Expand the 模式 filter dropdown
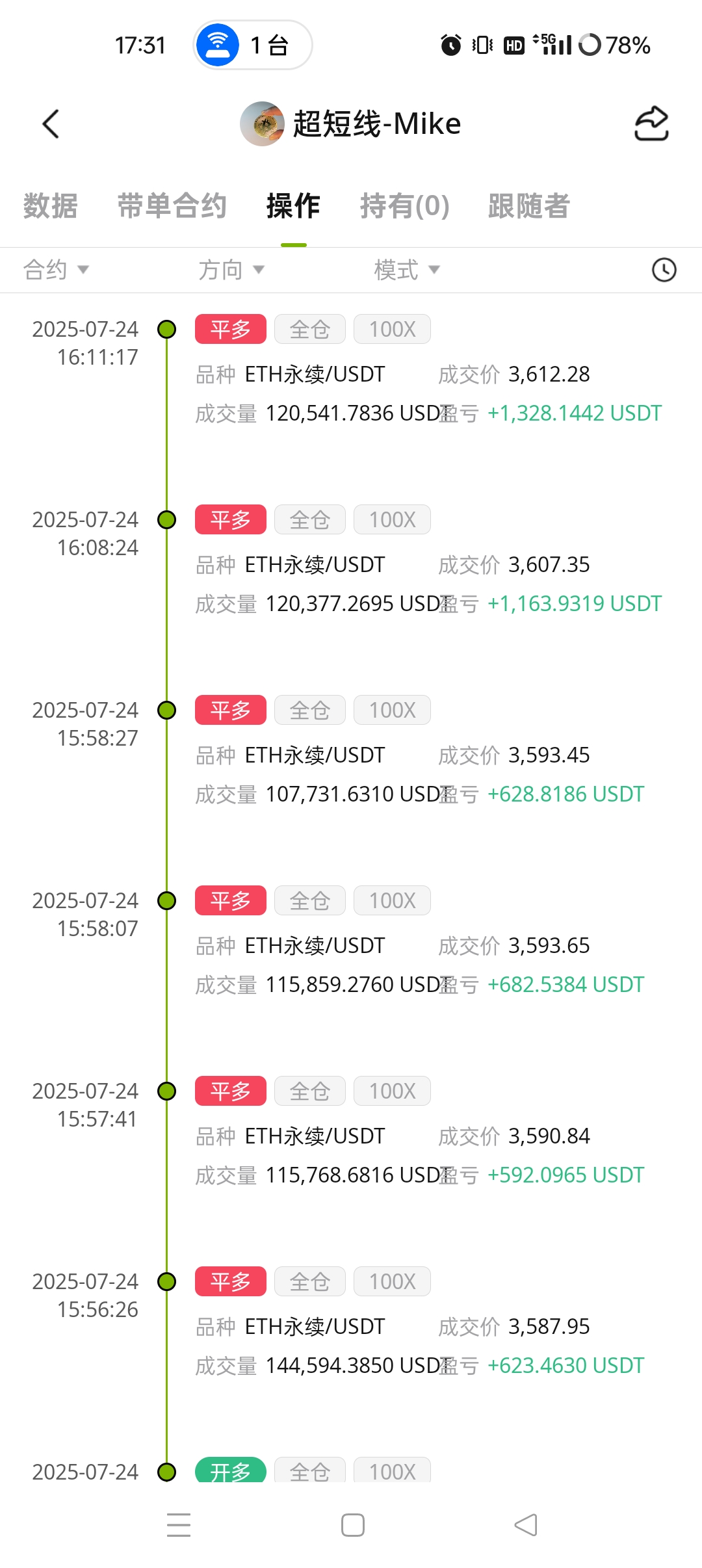 tap(407, 270)
